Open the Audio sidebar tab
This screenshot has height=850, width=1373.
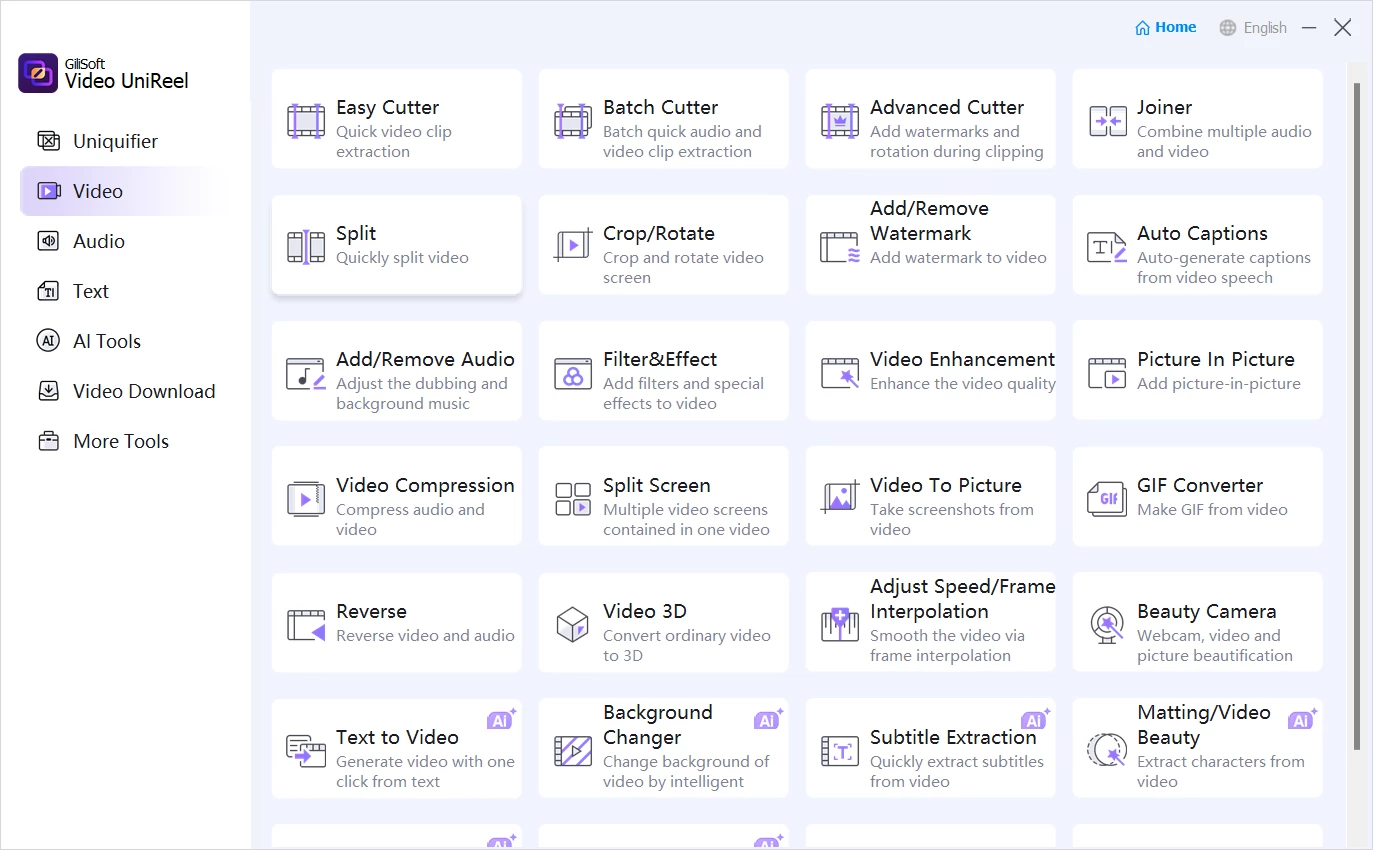click(98, 241)
